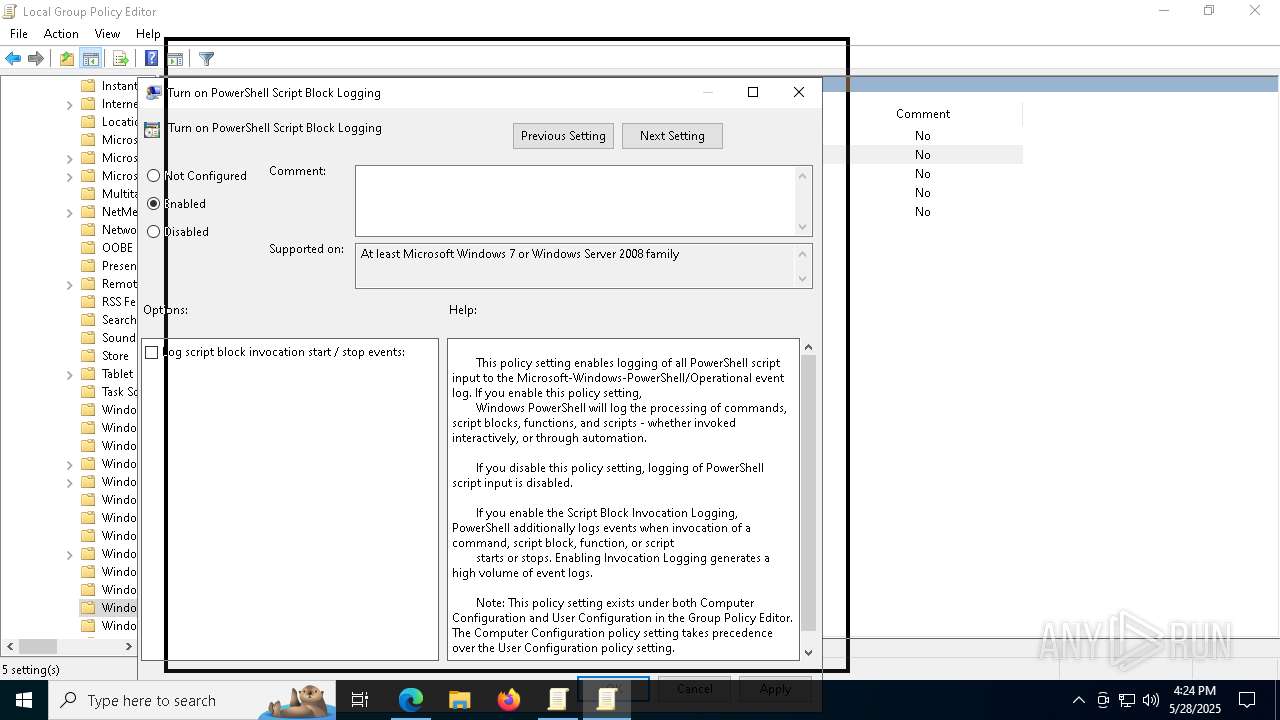This screenshot has height=720, width=1280.
Task: Open the notification center icon
Action: pyautogui.click(x=1247, y=700)
